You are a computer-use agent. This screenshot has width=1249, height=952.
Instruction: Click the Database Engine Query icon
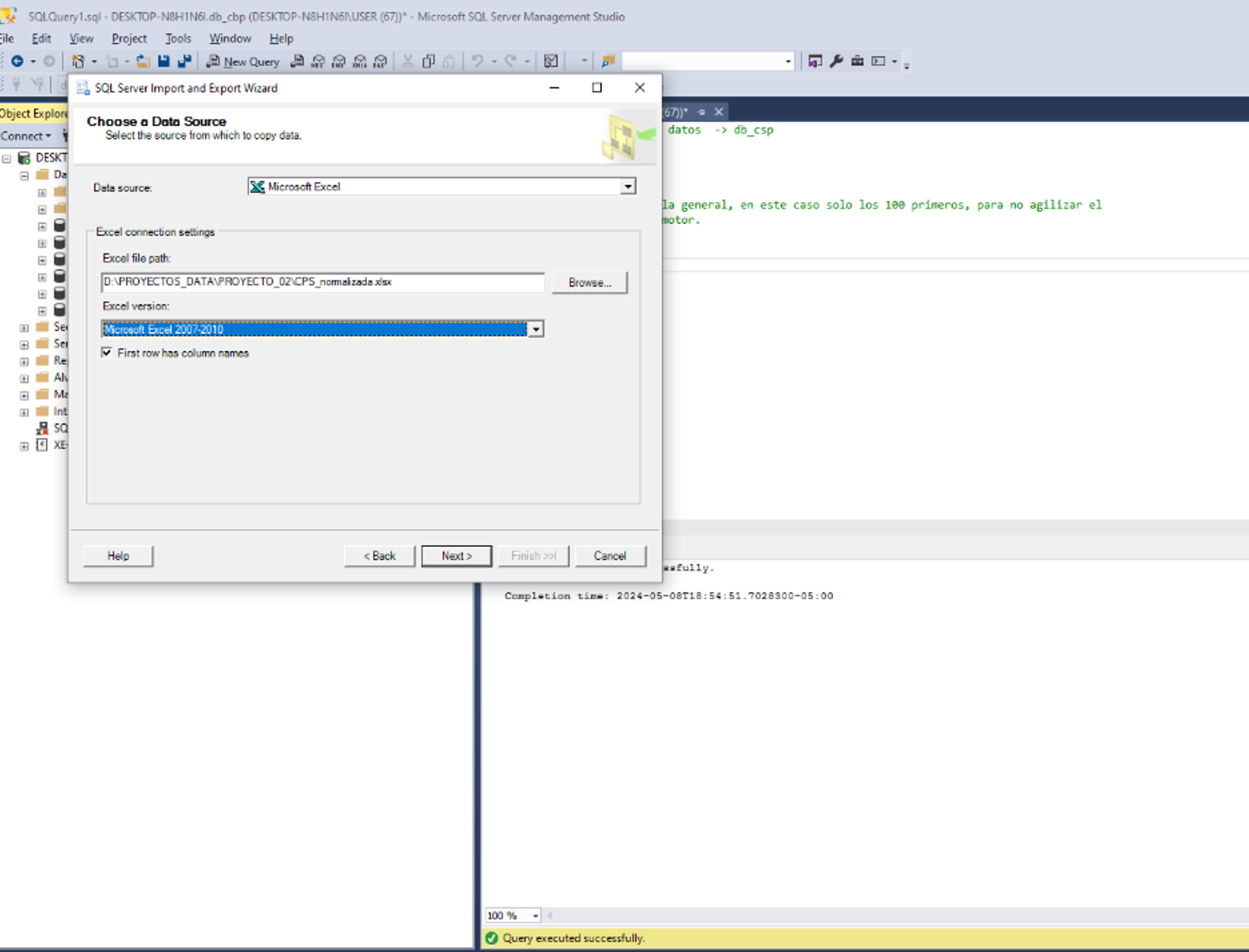(x=297, y=61)
